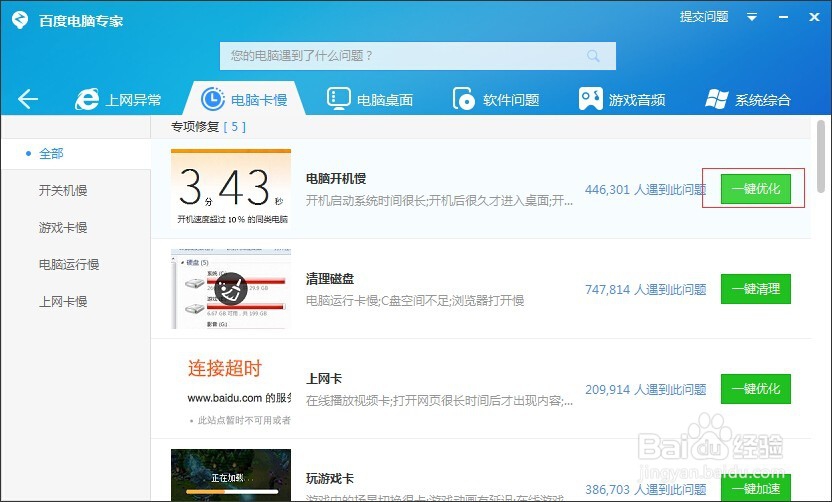Click the 电脑运行卡慢;C盘空间不足 description
Screen dimensions: 832x502
(415, 301)
